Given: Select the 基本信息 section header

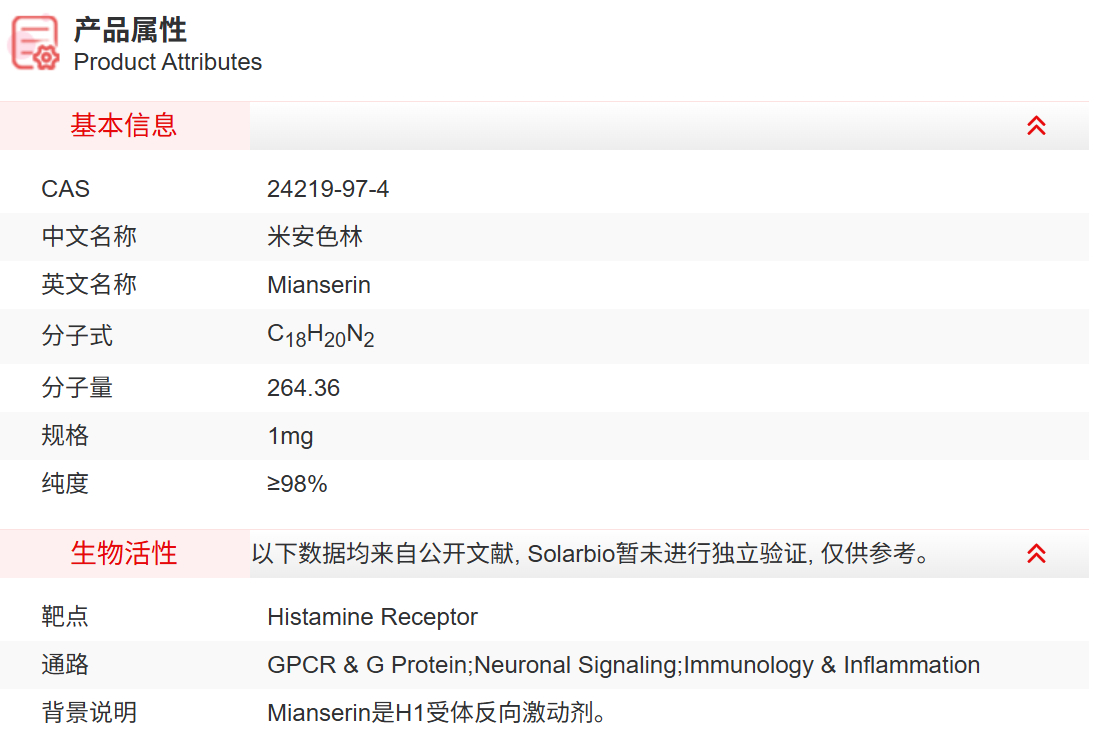Looking at the screenshot, I should tap(124, 126).
